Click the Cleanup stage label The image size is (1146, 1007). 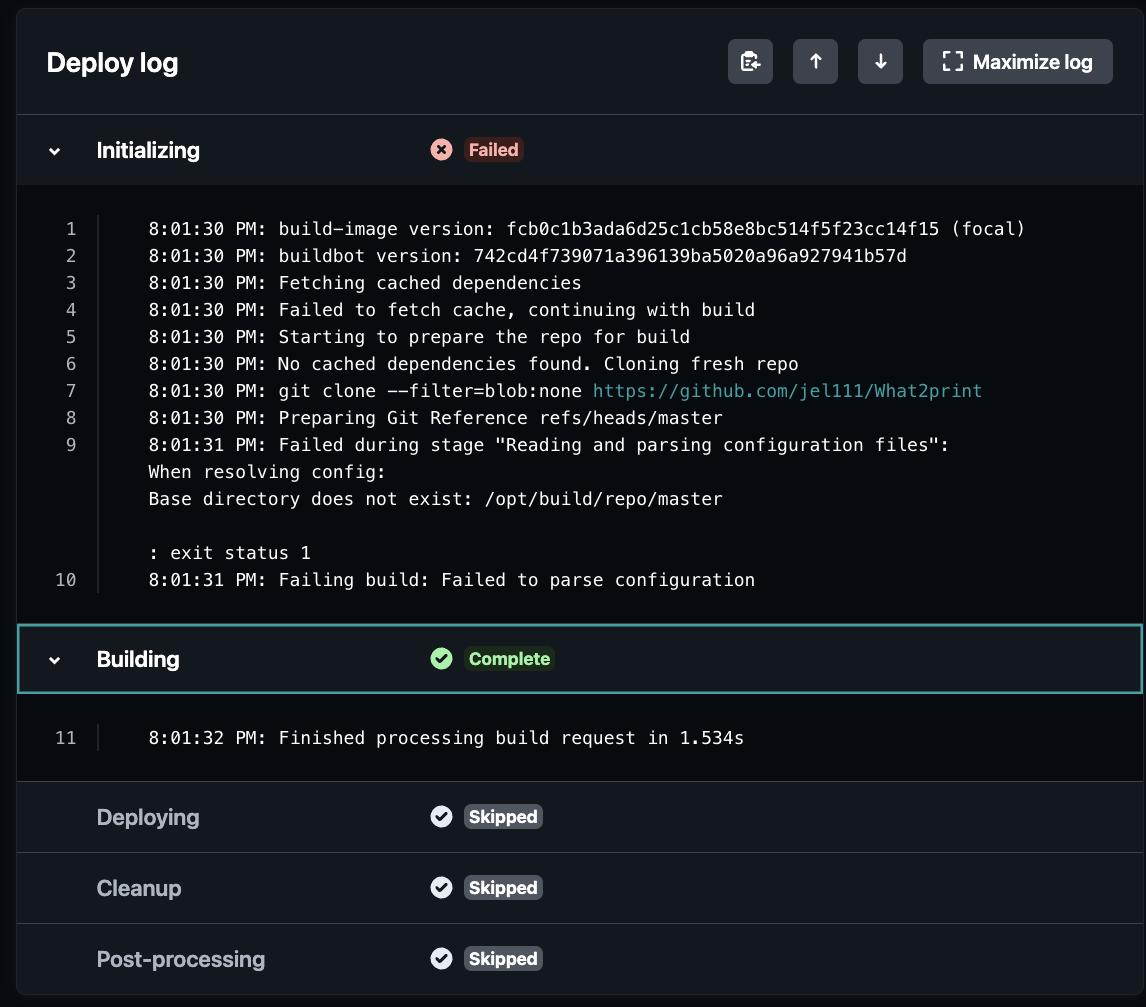[139, 888]
